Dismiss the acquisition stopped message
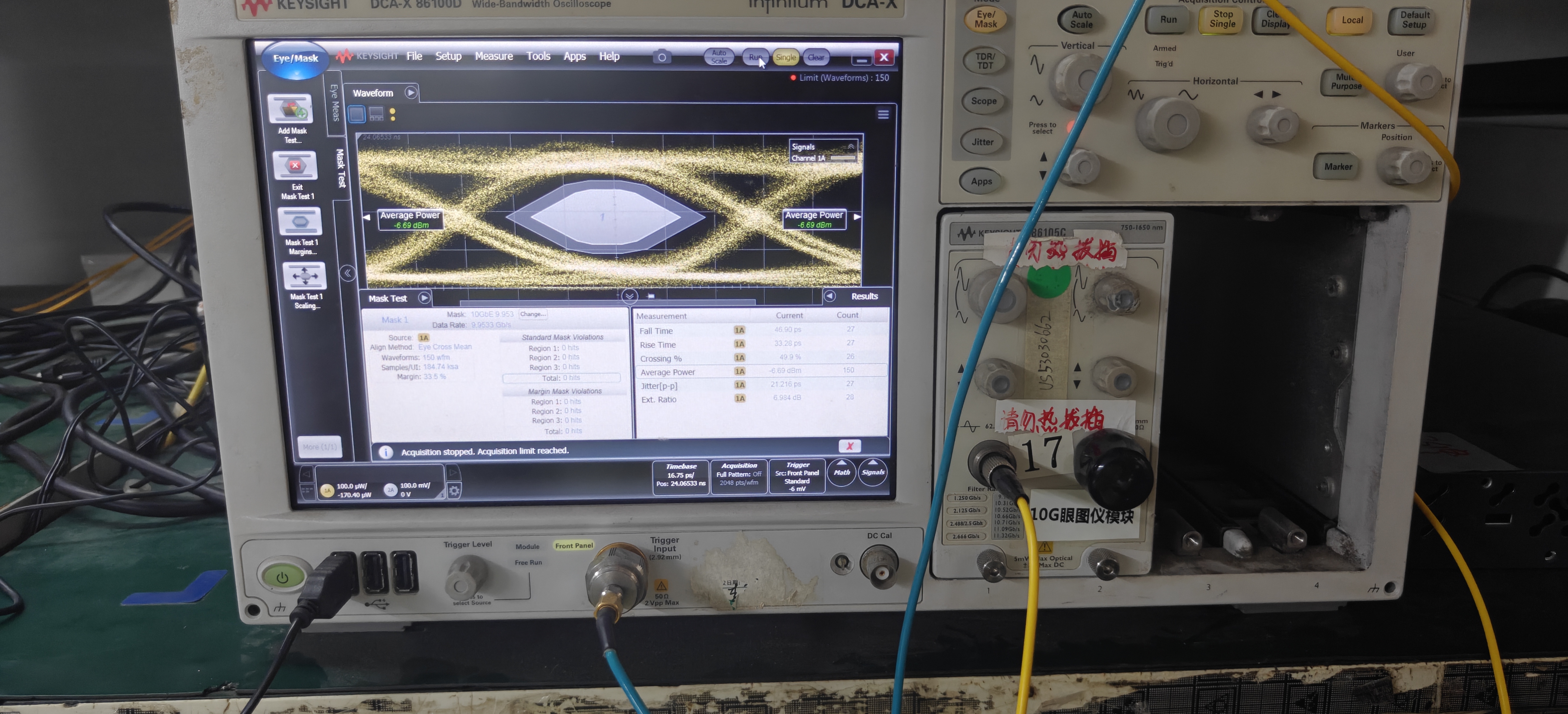This screenshot has height=714, width=1568. (849, 446)
